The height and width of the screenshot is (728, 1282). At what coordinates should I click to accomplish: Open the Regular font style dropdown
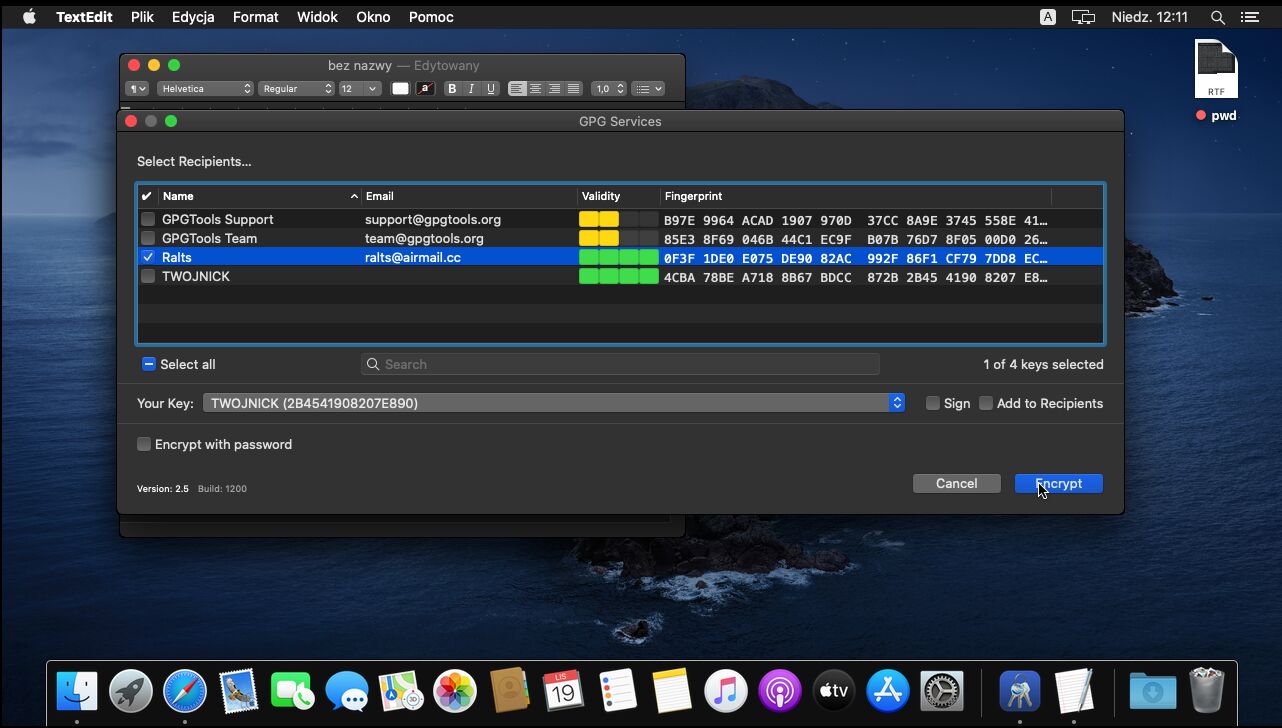[x=296, y=89]
